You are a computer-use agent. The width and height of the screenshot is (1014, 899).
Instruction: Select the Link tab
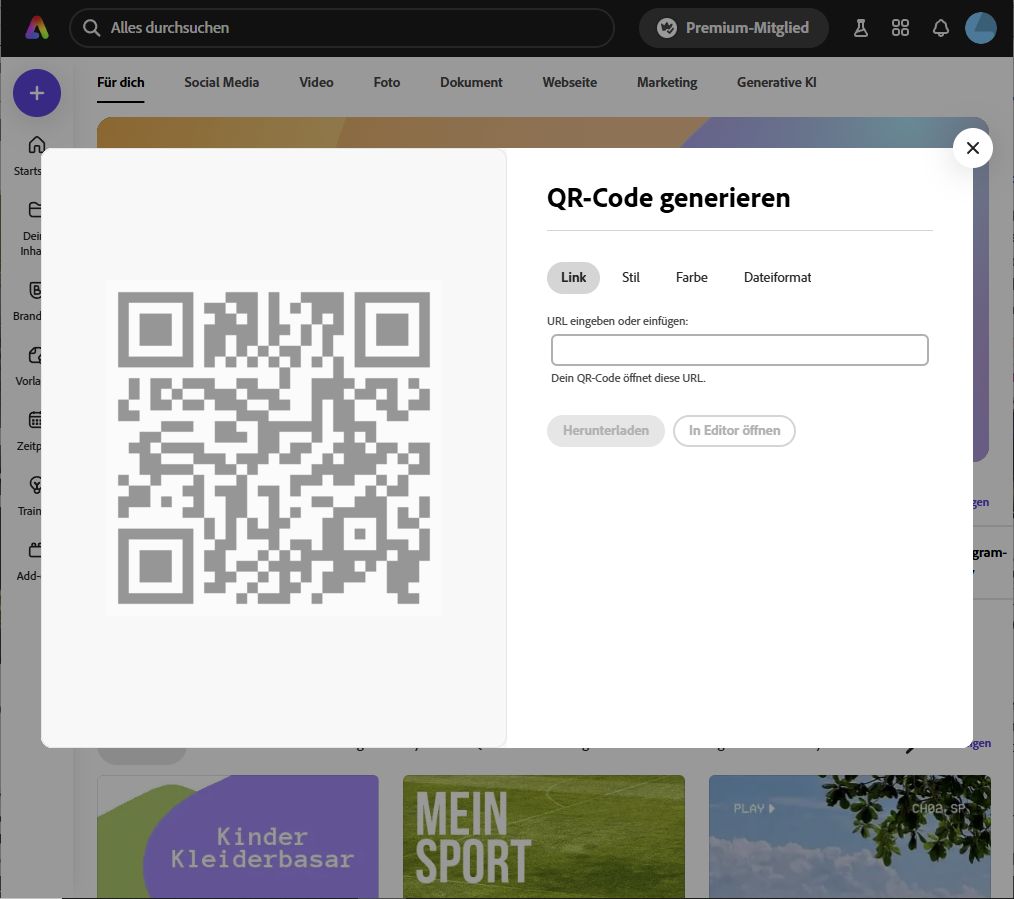pos(574,277)
